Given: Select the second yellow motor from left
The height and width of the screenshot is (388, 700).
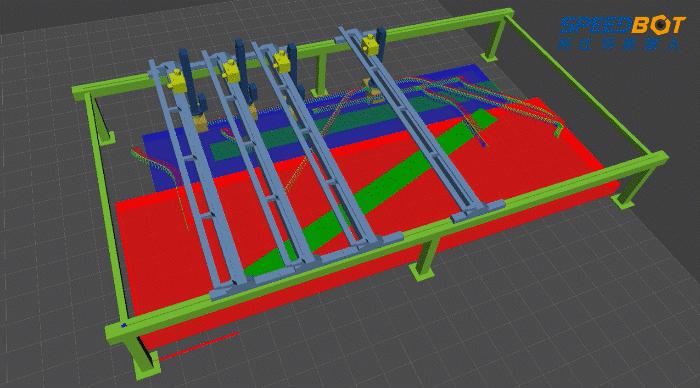Looking at the screenshot, I should pyautogui.click(x=231, y=71).
